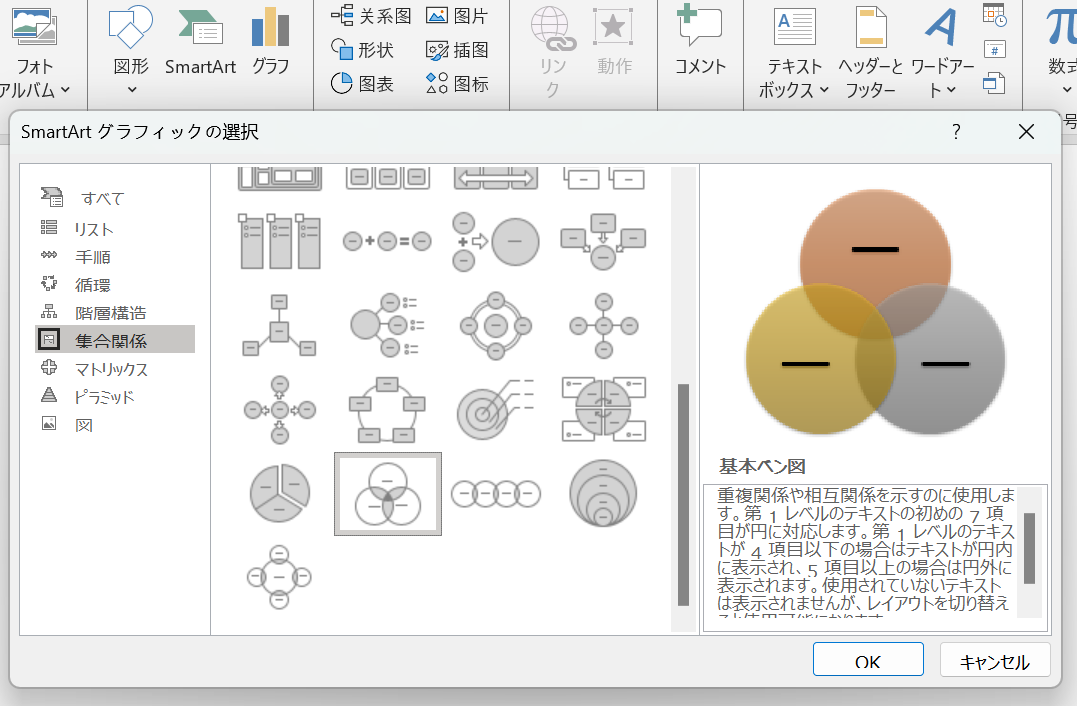Click the layout gallery vertical scrollbar thumb
The height and width of the screenshot is (706, 1077).
[x=683, y=494]
